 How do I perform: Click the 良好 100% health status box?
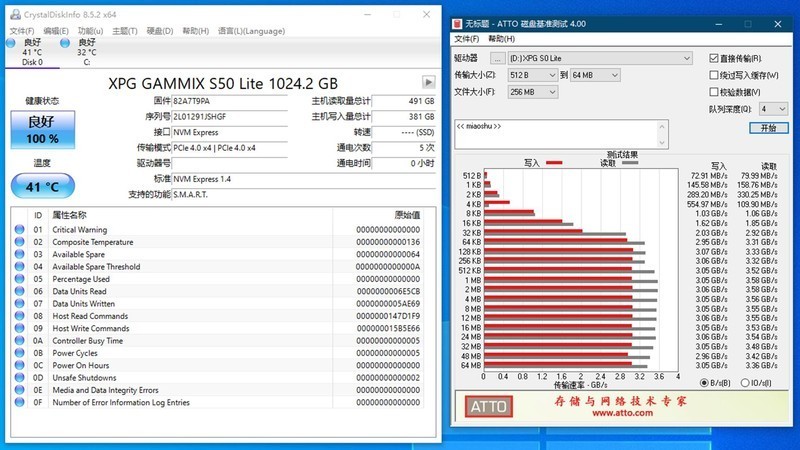43,130
